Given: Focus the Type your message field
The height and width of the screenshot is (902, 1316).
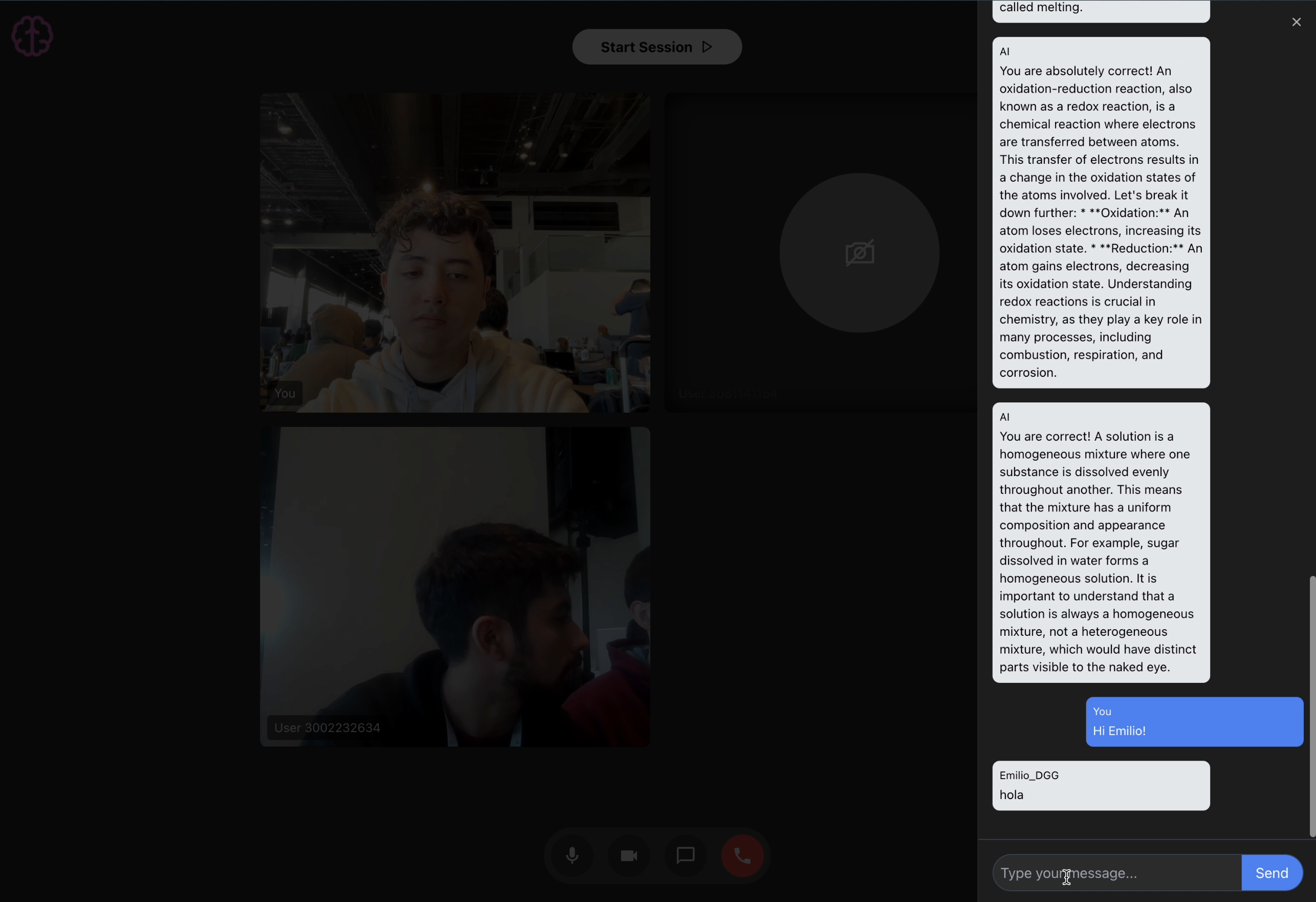Looking at the screenshot, I should [x=1116, y=872].
